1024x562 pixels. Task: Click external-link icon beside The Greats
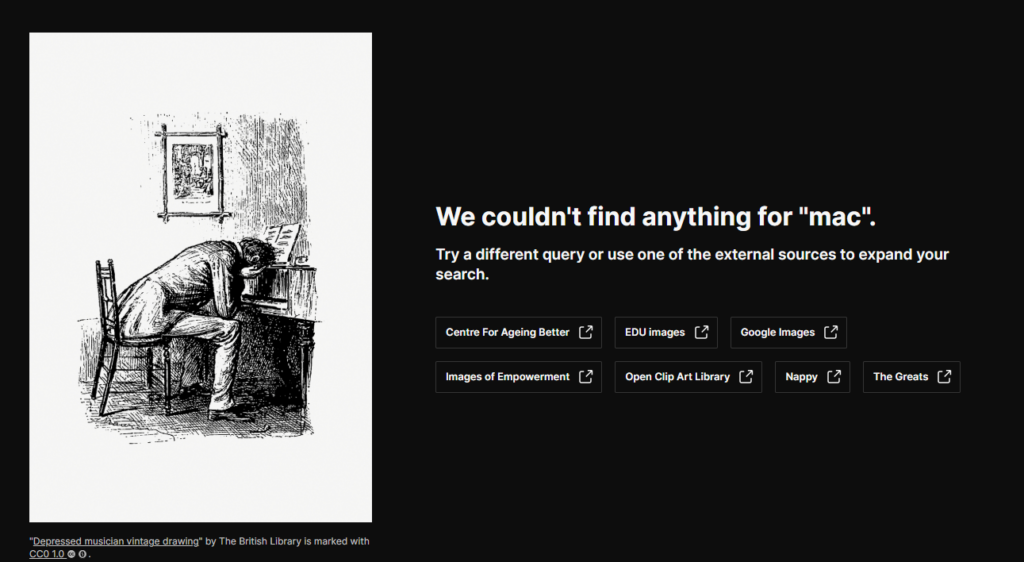(x=944, y=377)
